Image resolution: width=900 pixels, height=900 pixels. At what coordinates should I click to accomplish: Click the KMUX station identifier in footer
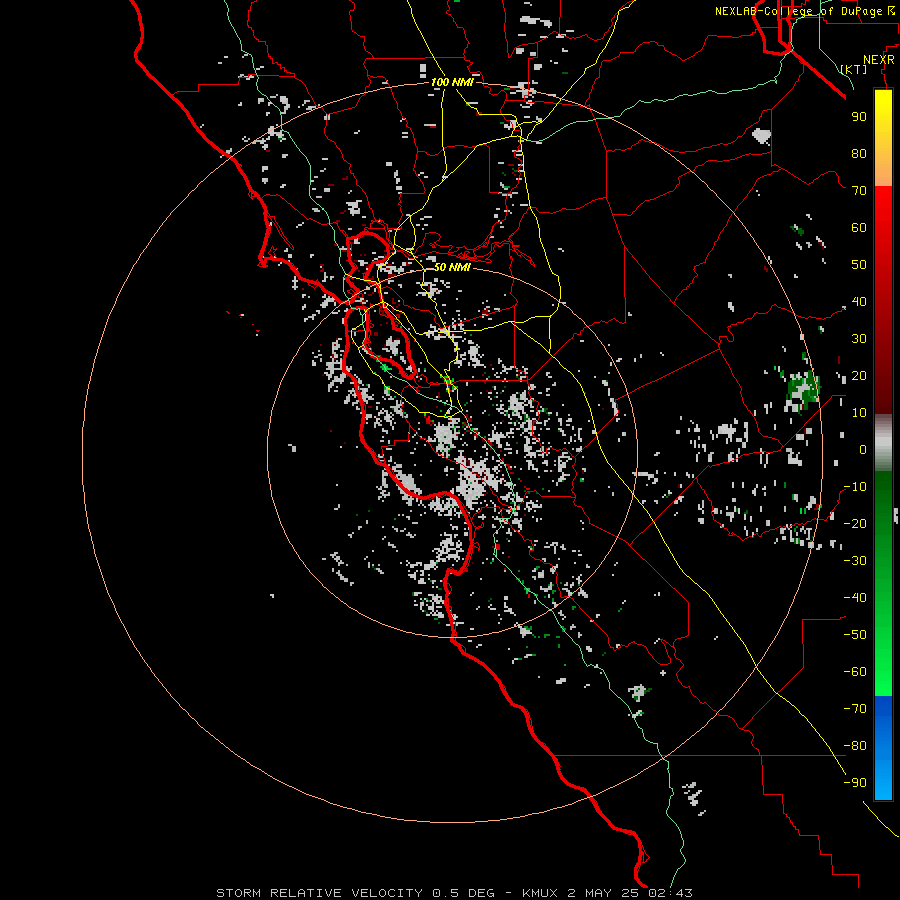[x=541, y=893]
